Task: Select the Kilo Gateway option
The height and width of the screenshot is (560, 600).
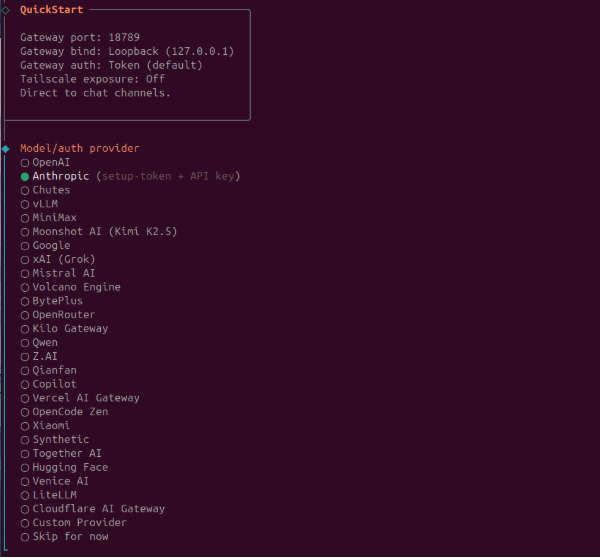Action: pyautogui.click(x=70, y=329)
